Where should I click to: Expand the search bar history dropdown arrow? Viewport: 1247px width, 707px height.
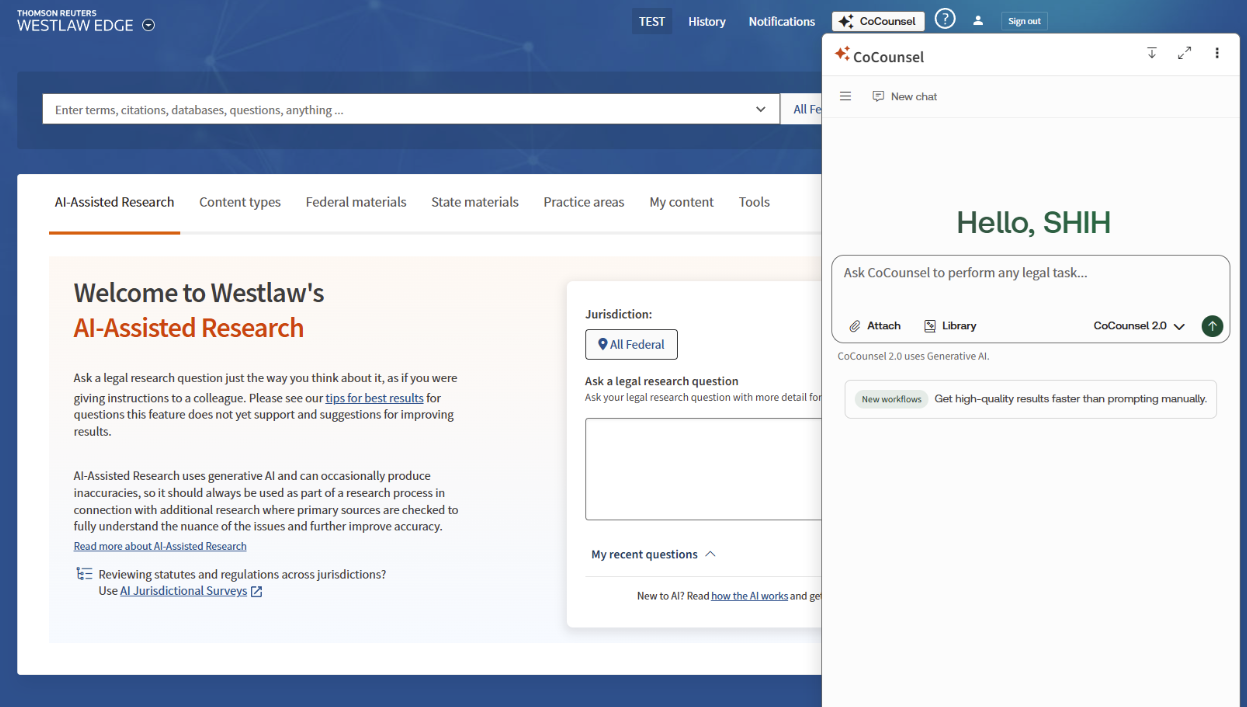pos(761,109)
